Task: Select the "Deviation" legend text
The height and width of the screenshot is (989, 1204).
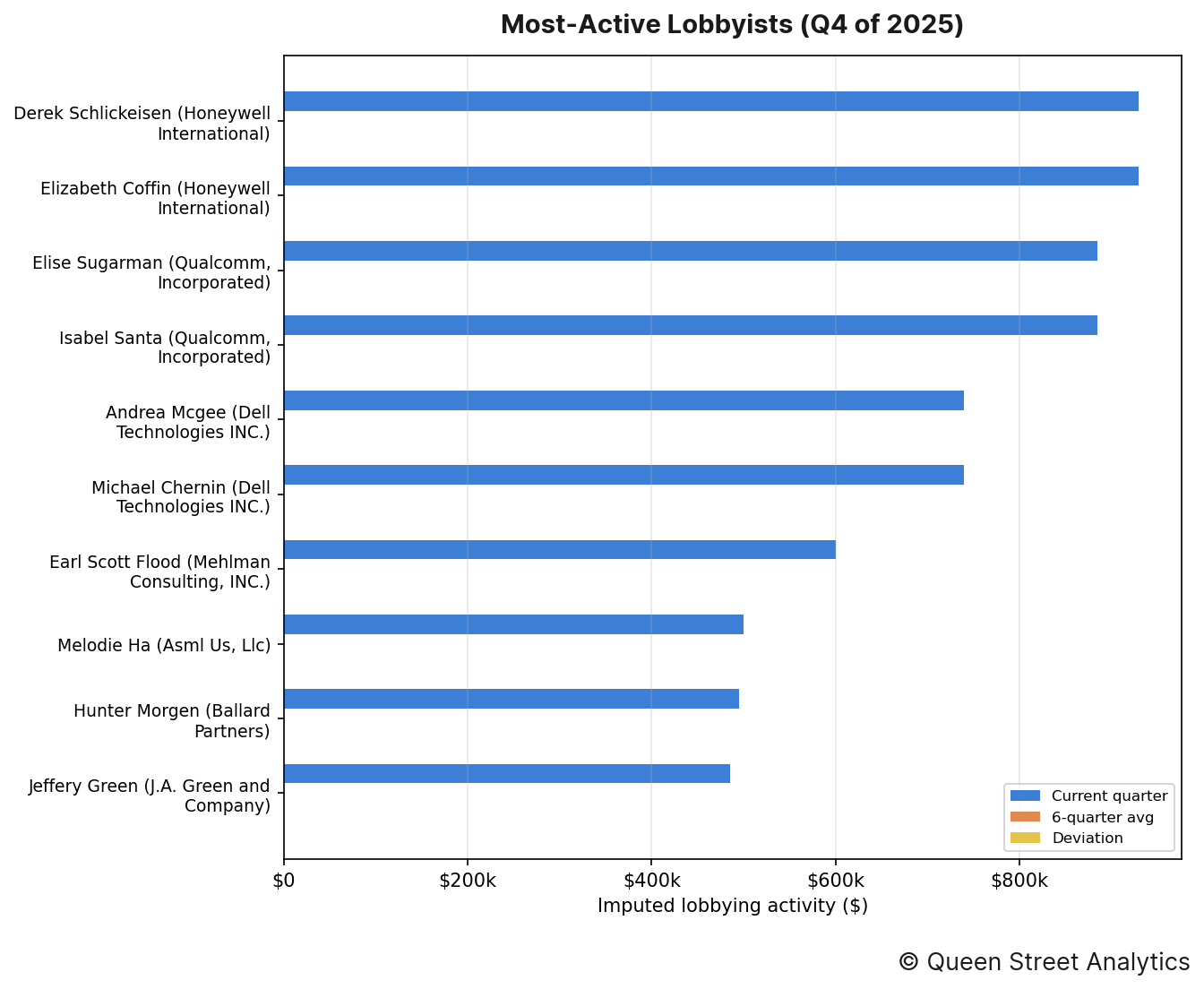Action: [x=1088, y=838]
